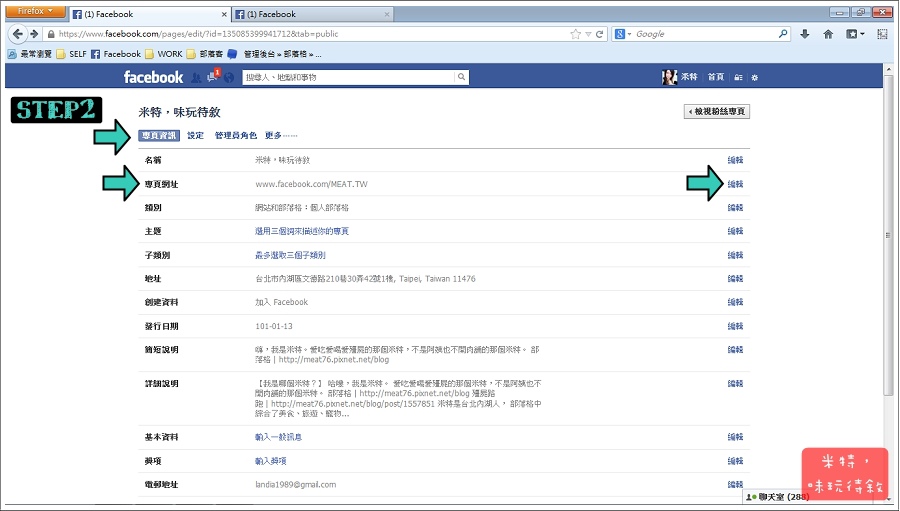Click the Facebook search magnifier button
Screen dimensions: 900x511
[x=461, y=77]
